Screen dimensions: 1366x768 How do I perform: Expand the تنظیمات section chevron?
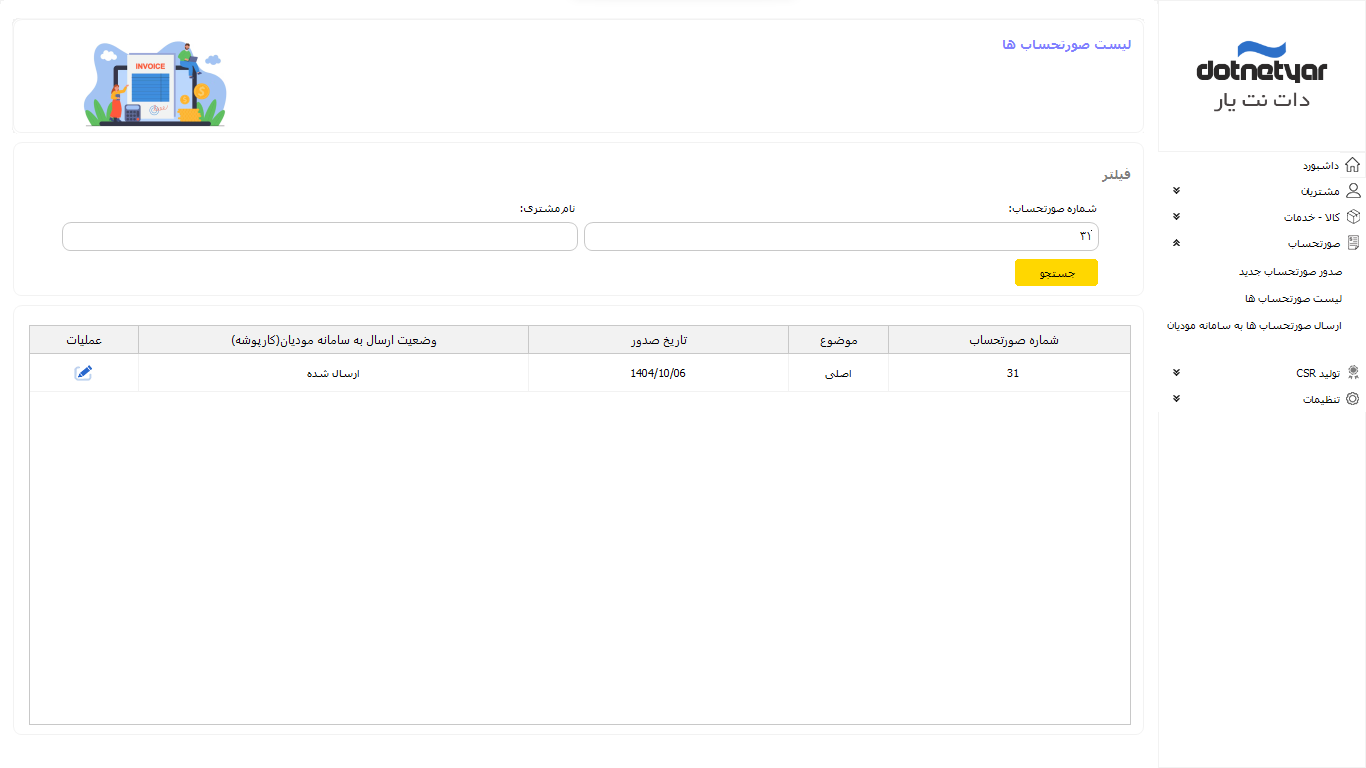(1176, 399)
